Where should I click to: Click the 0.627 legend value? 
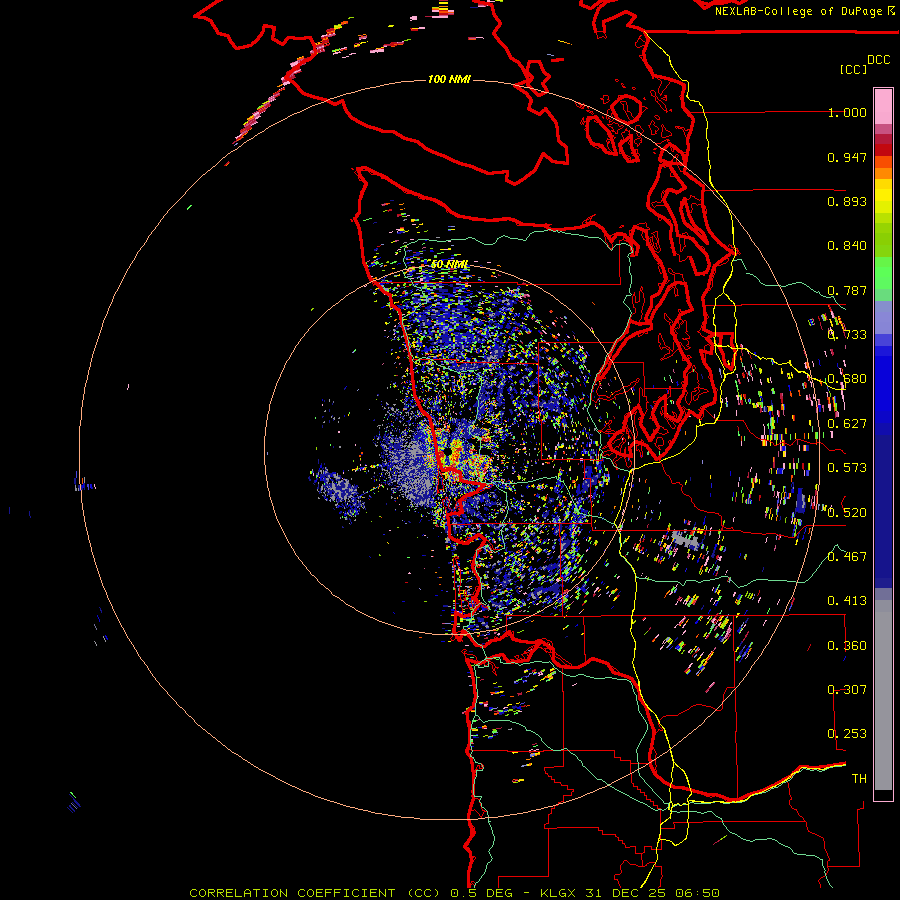(847, 424)
